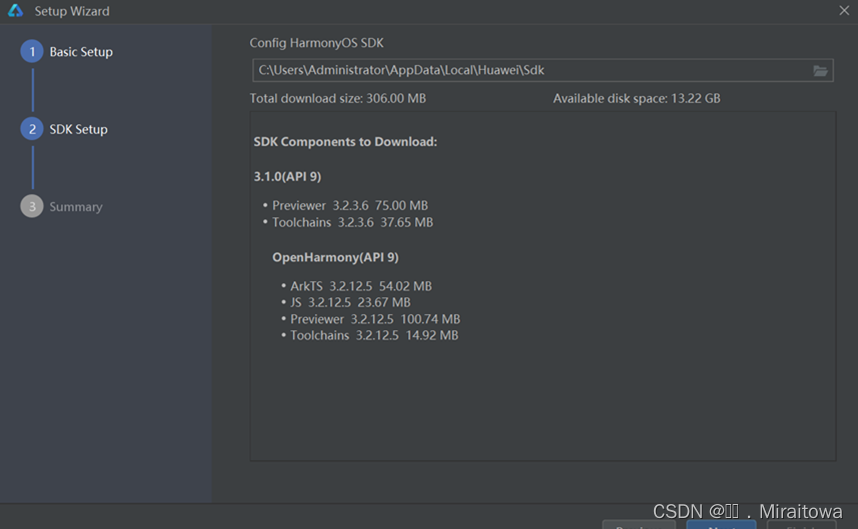Click 'Toolchains 3.2.3.6 37.65 MB' line
This screenshot has width=858, height=529.
352,222
